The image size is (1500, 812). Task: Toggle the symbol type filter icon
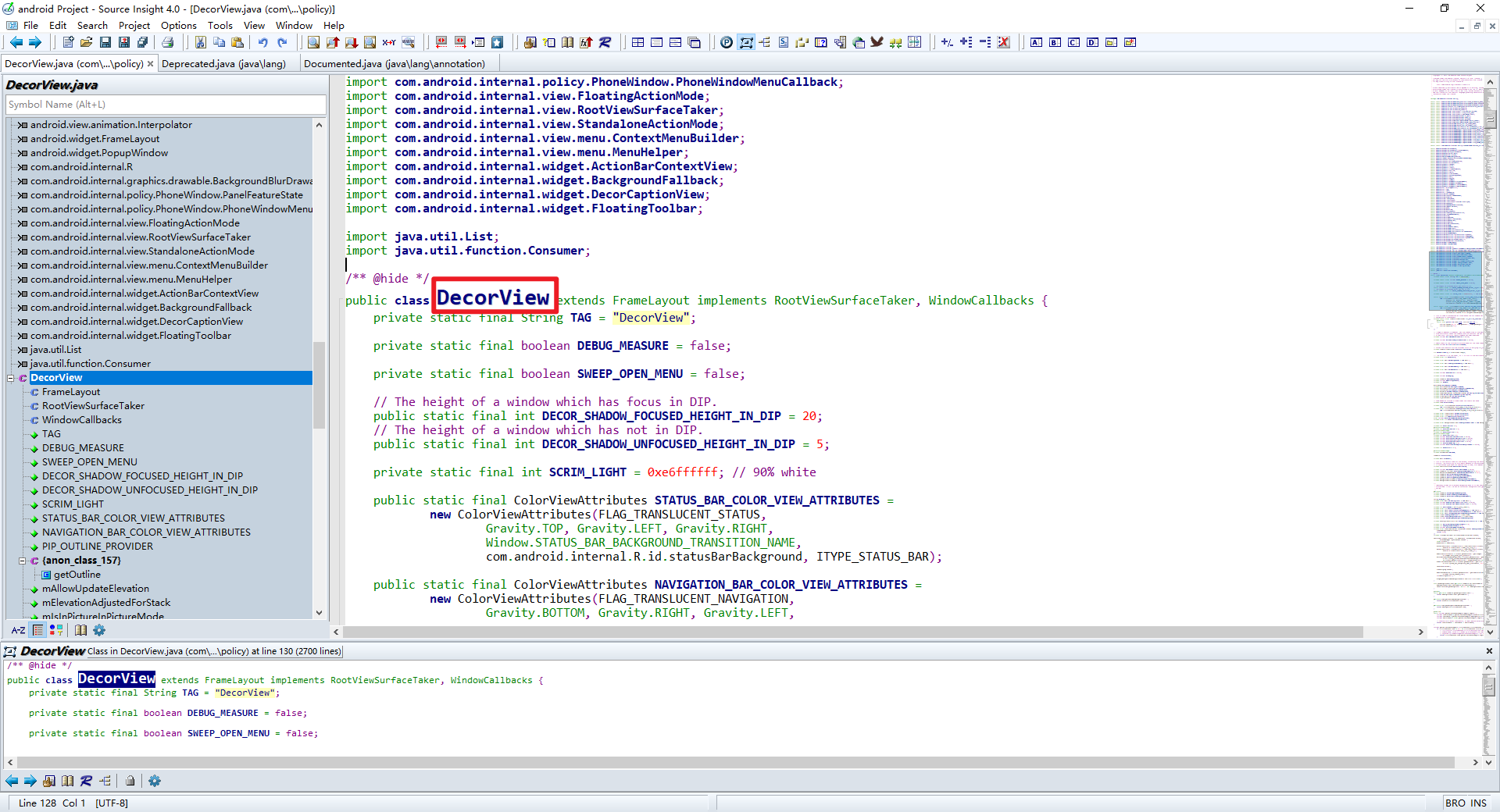click(56, 630)
